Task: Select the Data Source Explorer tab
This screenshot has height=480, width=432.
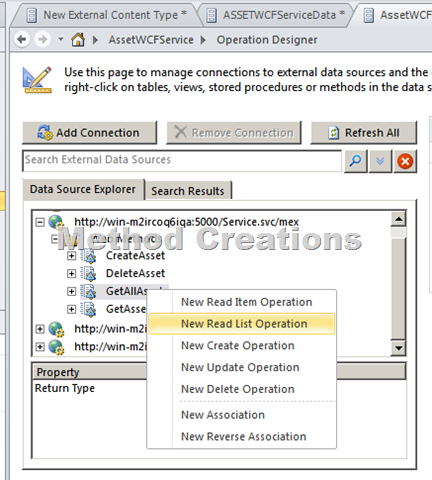Action: tap(83, 189)
